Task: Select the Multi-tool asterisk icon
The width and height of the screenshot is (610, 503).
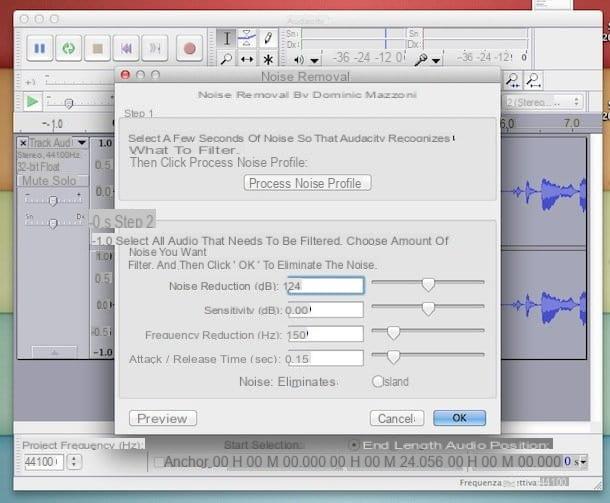Action: click(x=268, y=59)
